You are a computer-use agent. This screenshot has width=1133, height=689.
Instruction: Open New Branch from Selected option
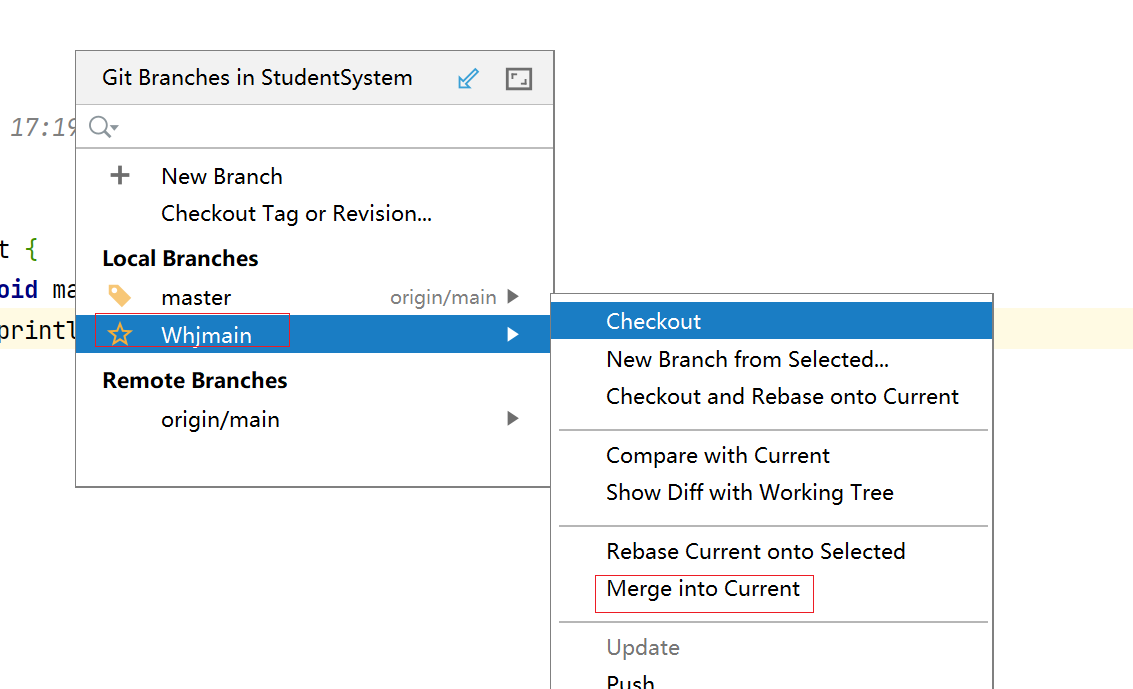[x=747, y=359]
